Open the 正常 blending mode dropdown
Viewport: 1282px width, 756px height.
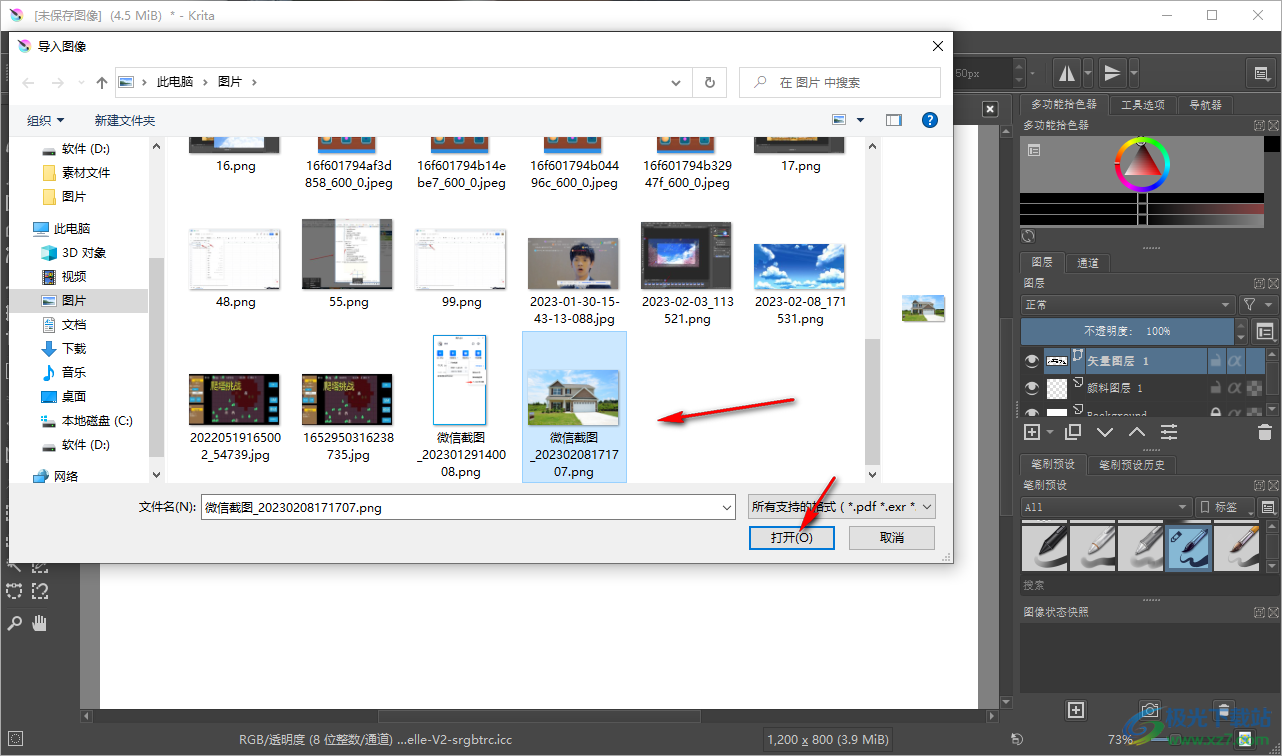pyautogui.click(x=1128, y=304)
